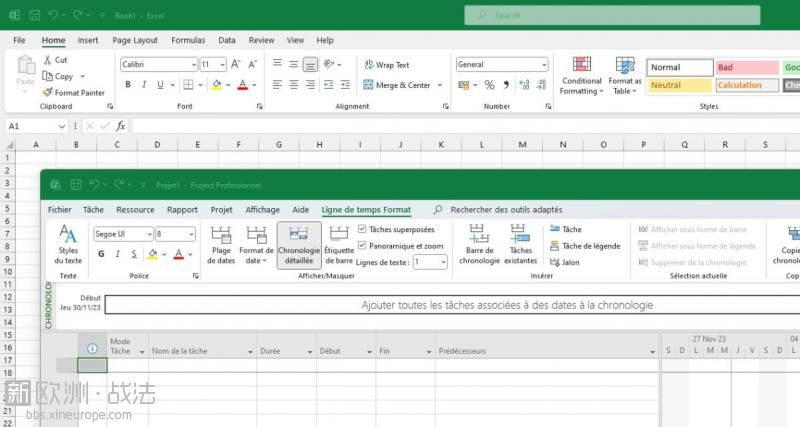Toggle Tâches superposées checkbox
Image resolution: width=800 pixels, height=427 pixels.
pos(362,229)
